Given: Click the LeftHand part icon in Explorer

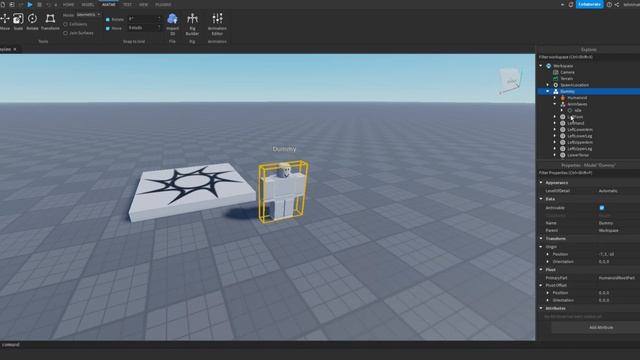Looking at the screenshot, I should coord(563,123).
